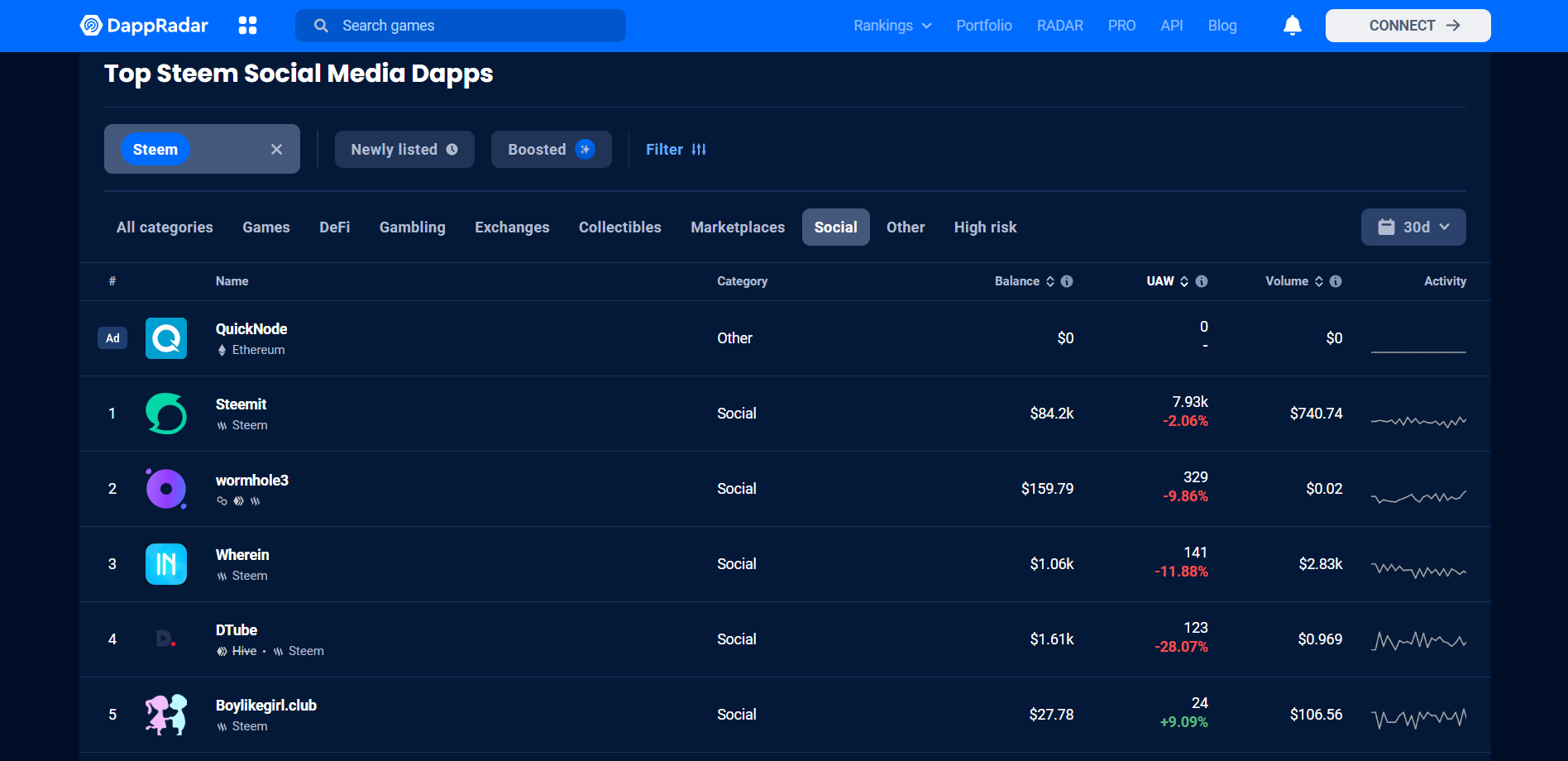Screen dimensions: 1568x761
Task: Click the DTube activity sparkline
Action: 1418,641
